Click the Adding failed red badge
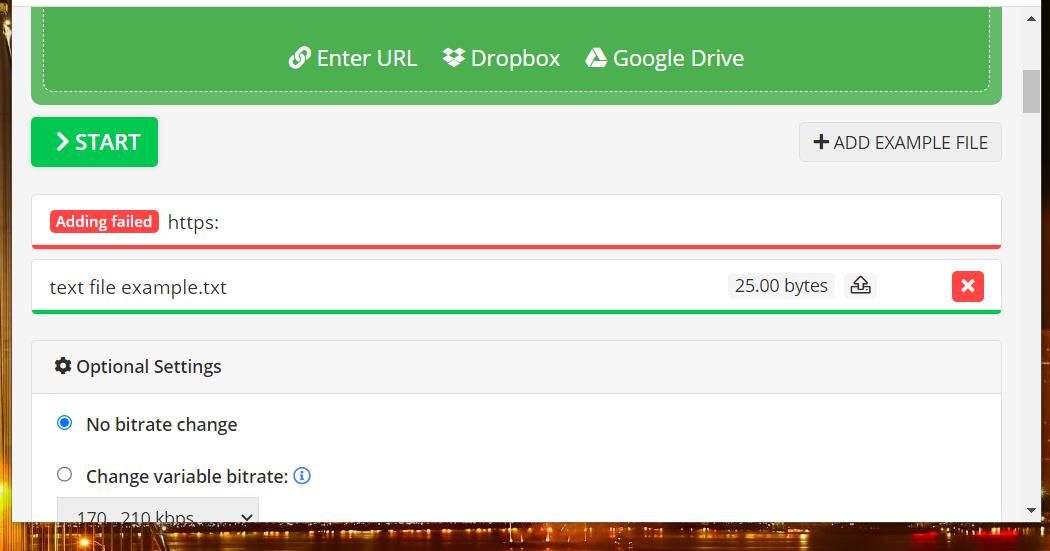This screenshot has width=1050, height=551. (104, 222)
